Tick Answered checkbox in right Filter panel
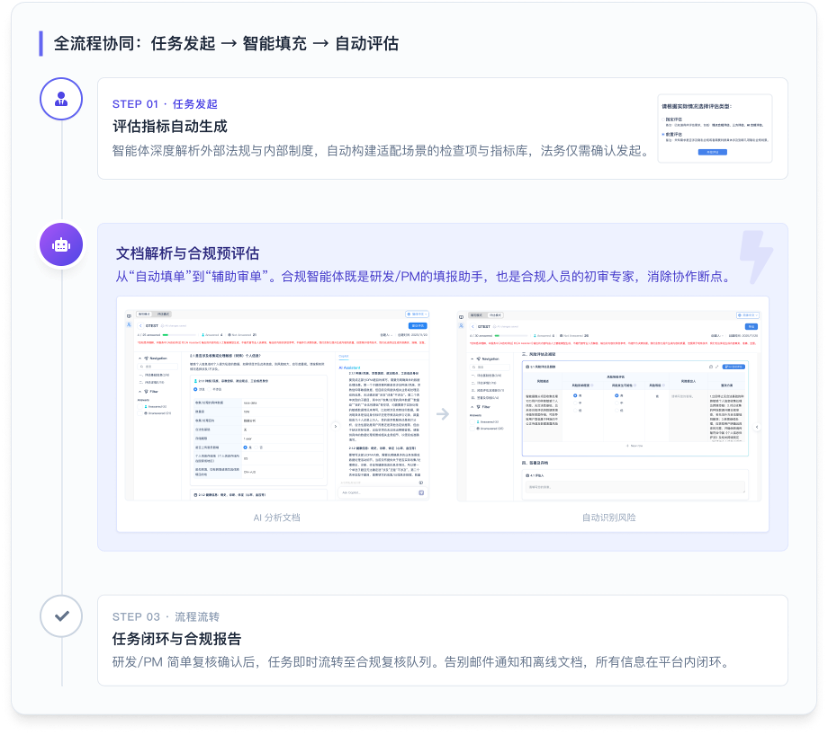 coord(472,422)
